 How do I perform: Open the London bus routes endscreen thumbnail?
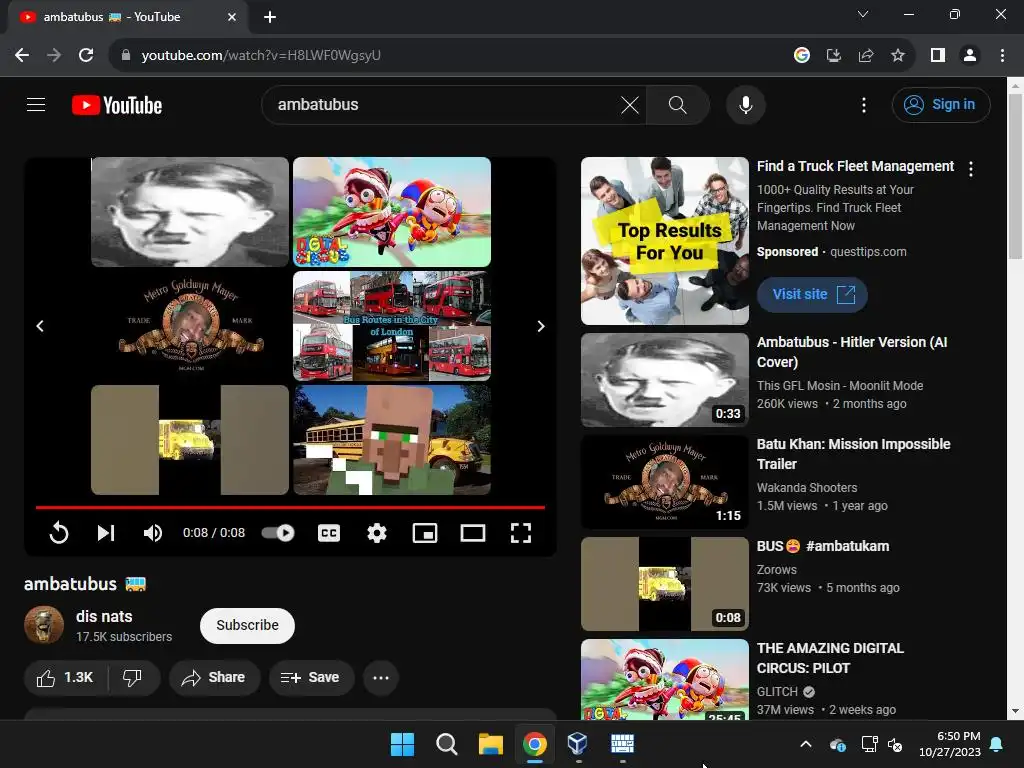click(392, 326)
